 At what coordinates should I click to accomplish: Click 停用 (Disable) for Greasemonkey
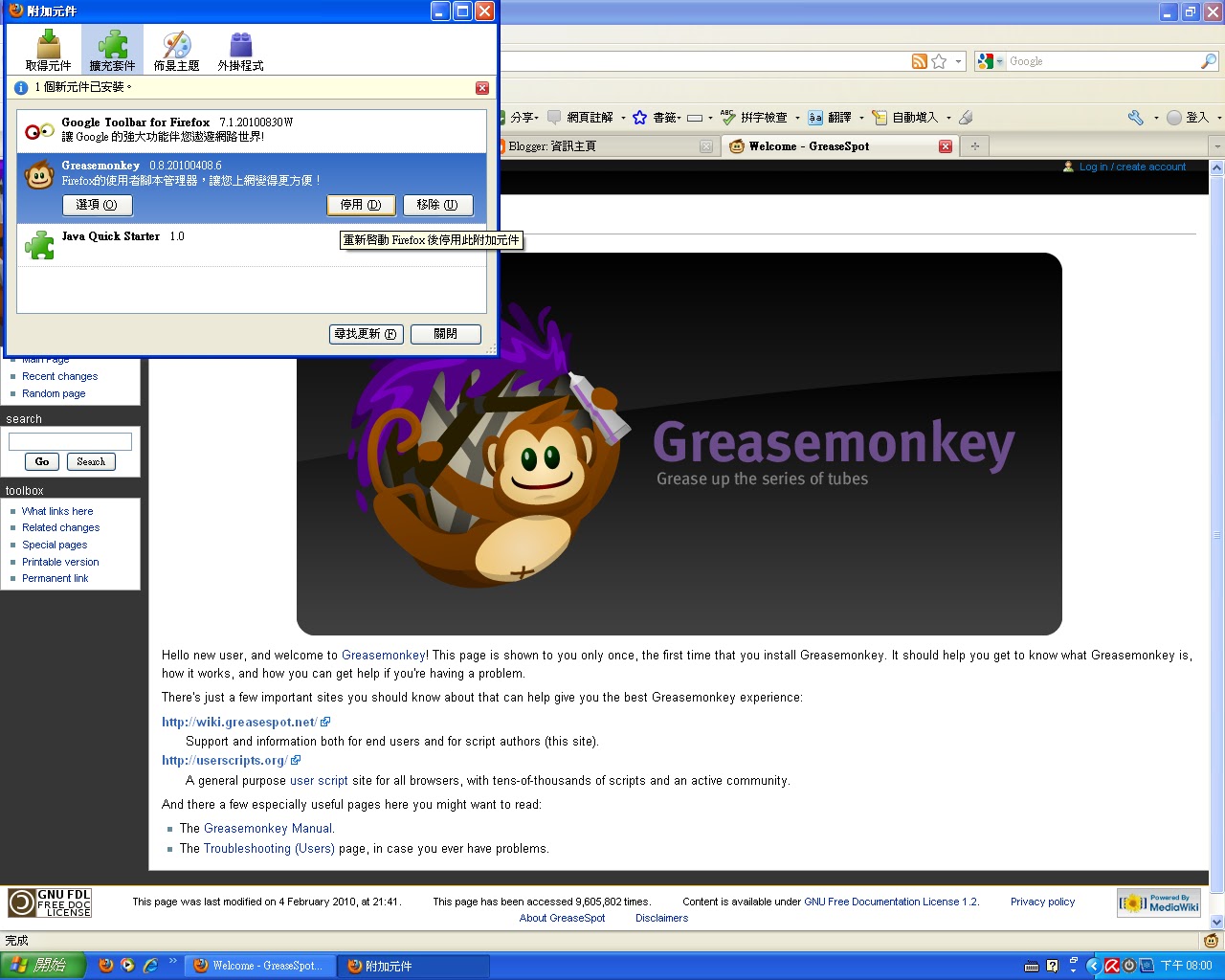click(361, 205)
